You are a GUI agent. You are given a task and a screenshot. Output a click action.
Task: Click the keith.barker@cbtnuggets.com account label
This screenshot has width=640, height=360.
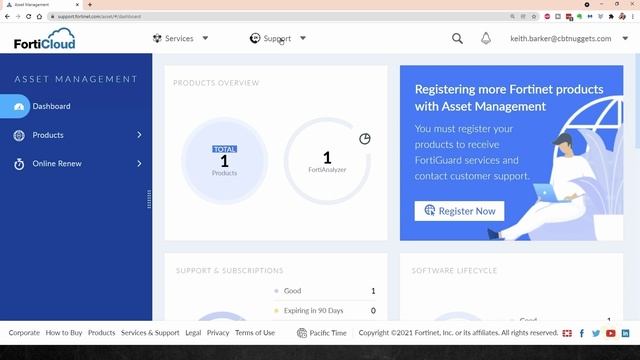[x=560, y=38]
